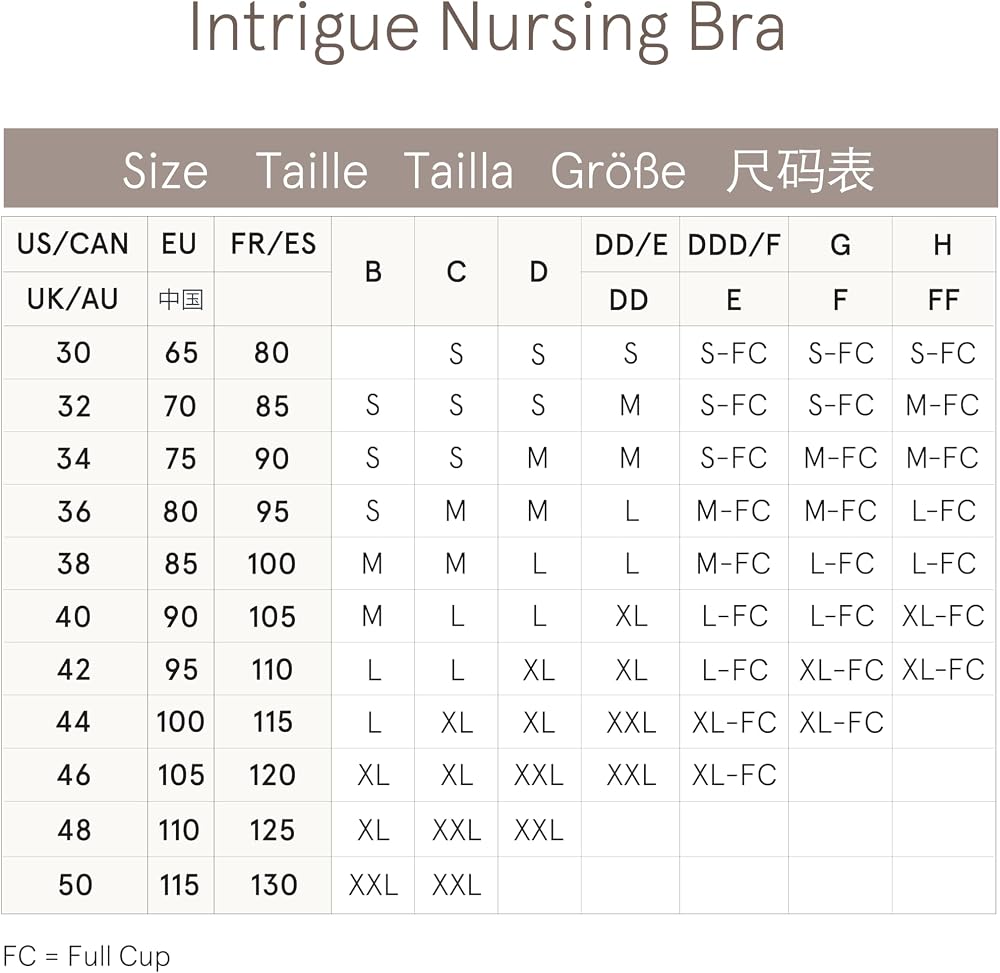Click EU size 115 cell
The height and width of the screenshot is (973, 1000).
click(180, 885)
